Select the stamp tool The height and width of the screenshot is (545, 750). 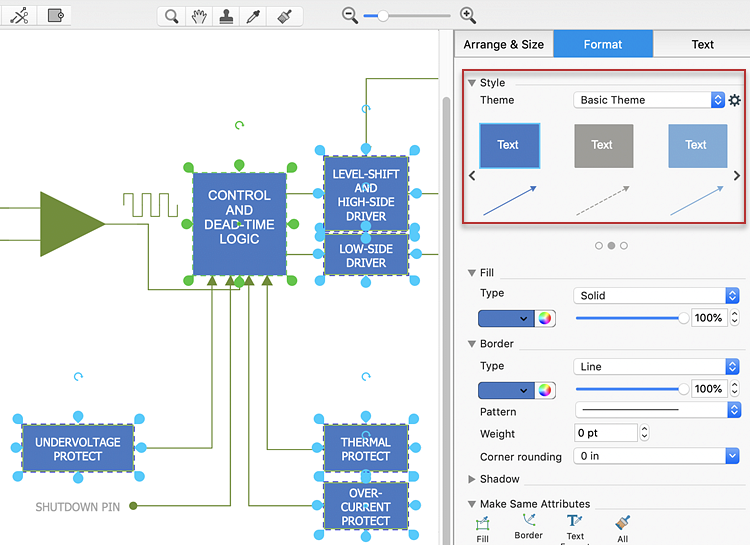click(228, 16)
